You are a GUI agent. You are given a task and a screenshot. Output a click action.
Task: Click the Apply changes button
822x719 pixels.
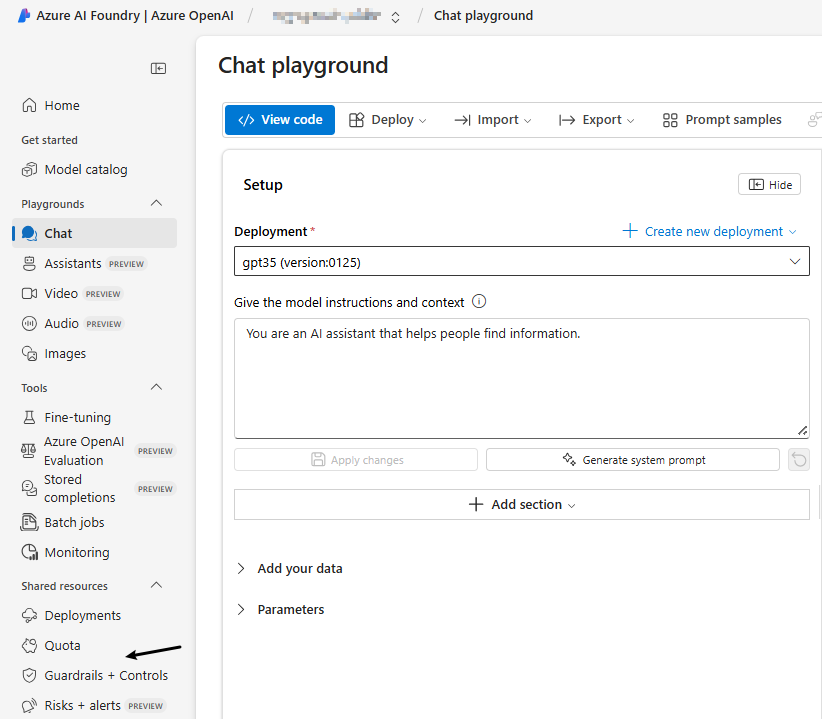coord(356,460)
